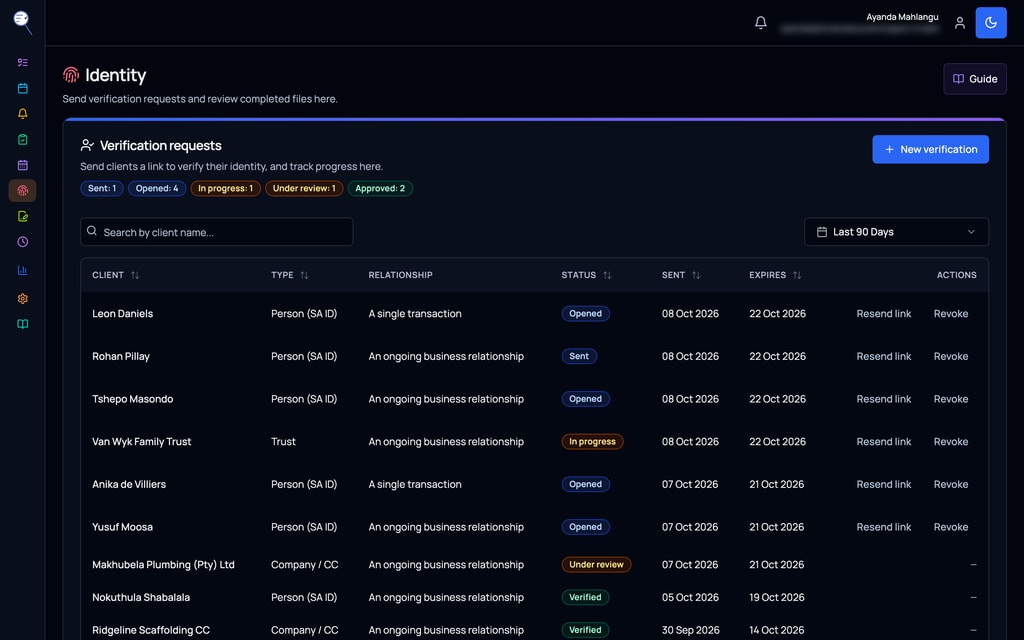Image resolution: width=1024 pixels, height=640 pixels.
Task: Sort the table by Expires column
Action: click(775, 275)
